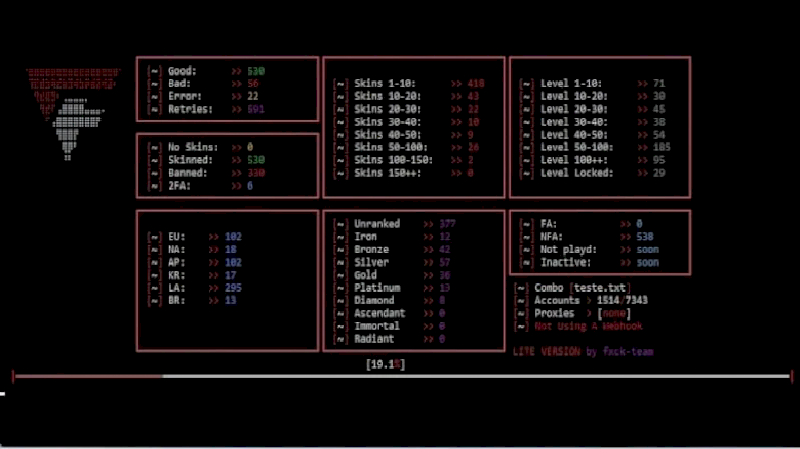Click the "Level 100++:" label
Viewport: 800px width, 449px height.
pyautogui.click(x=574, y=160)
